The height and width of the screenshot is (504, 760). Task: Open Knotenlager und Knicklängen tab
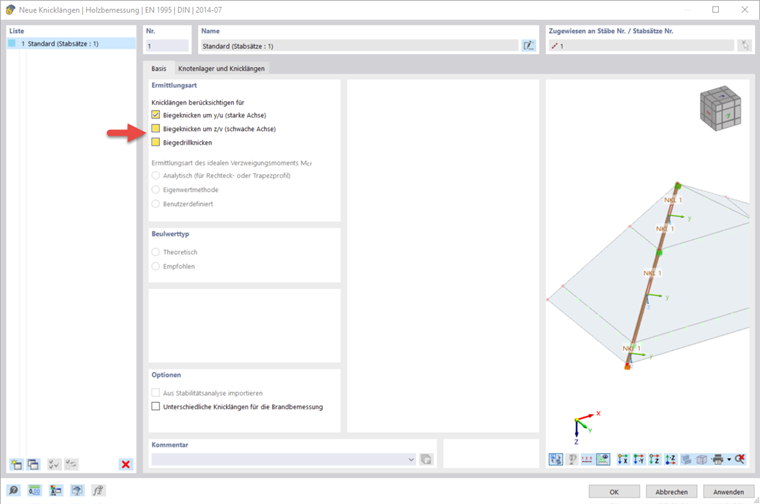click(x=222, y=68)
